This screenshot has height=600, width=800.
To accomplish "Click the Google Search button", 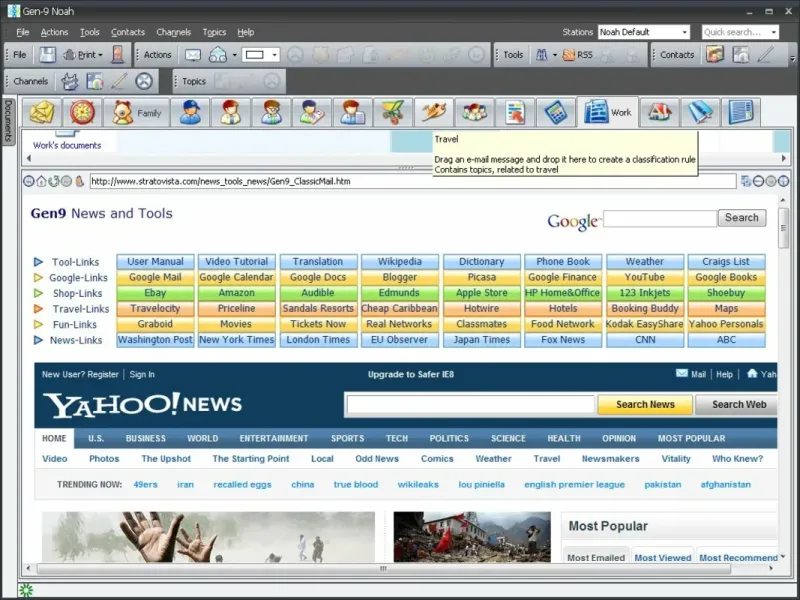I will 742,218.
